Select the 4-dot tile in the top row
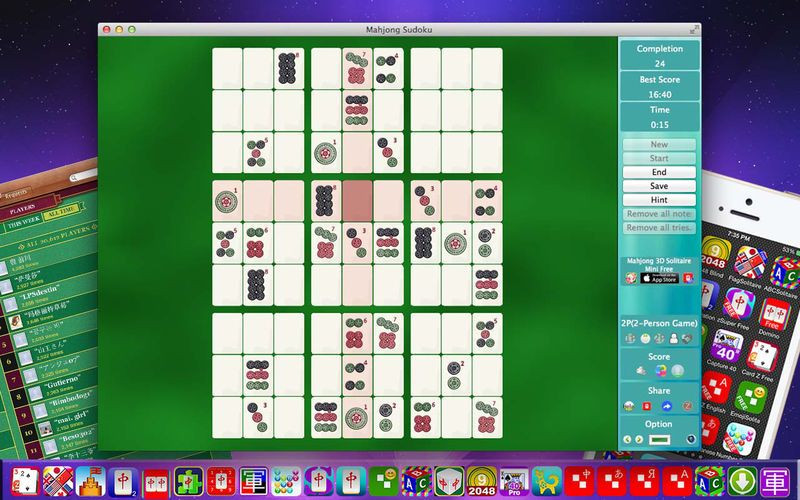800x500 pixels. click(388, 68)
